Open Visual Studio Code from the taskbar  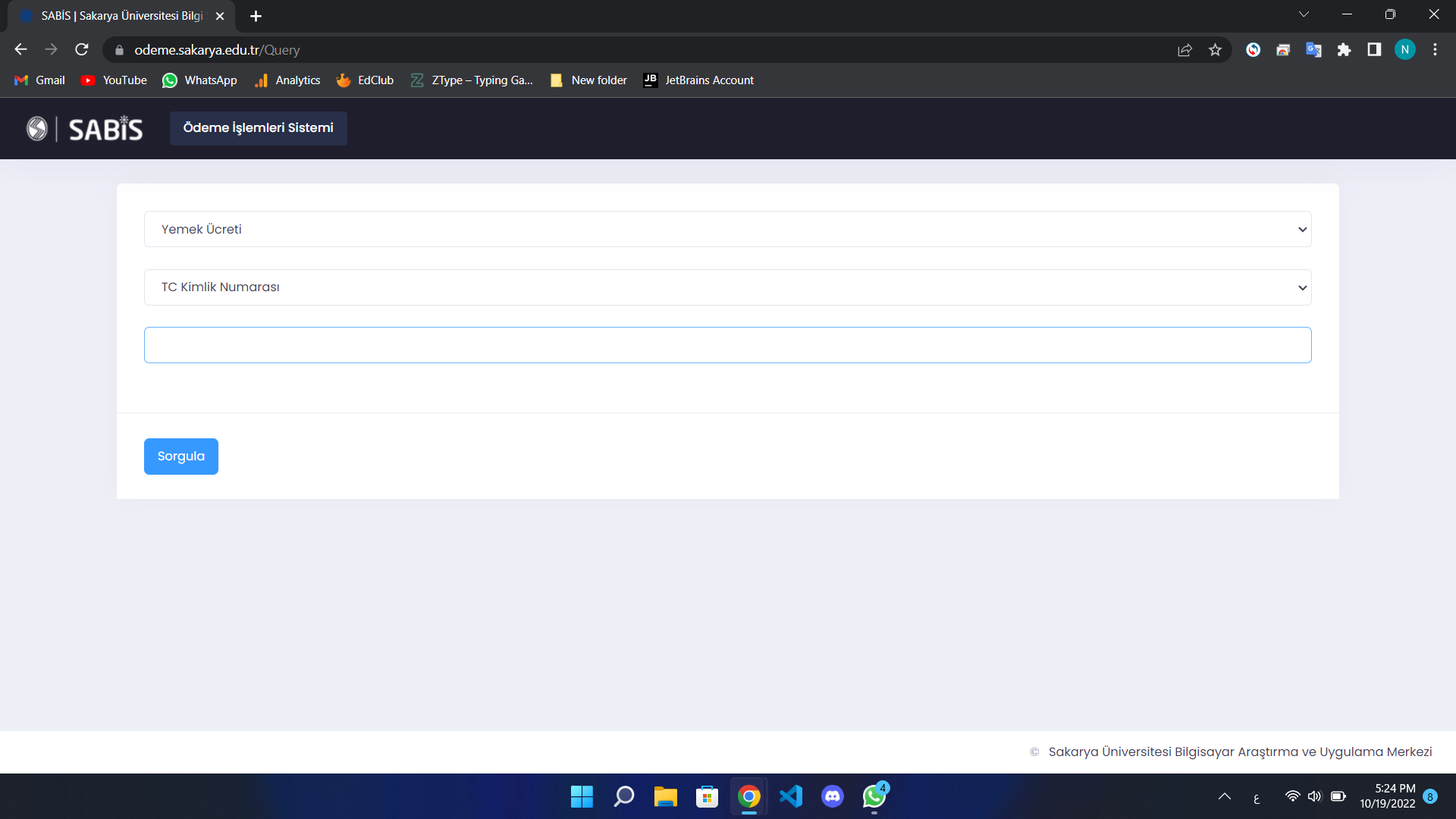790,796
